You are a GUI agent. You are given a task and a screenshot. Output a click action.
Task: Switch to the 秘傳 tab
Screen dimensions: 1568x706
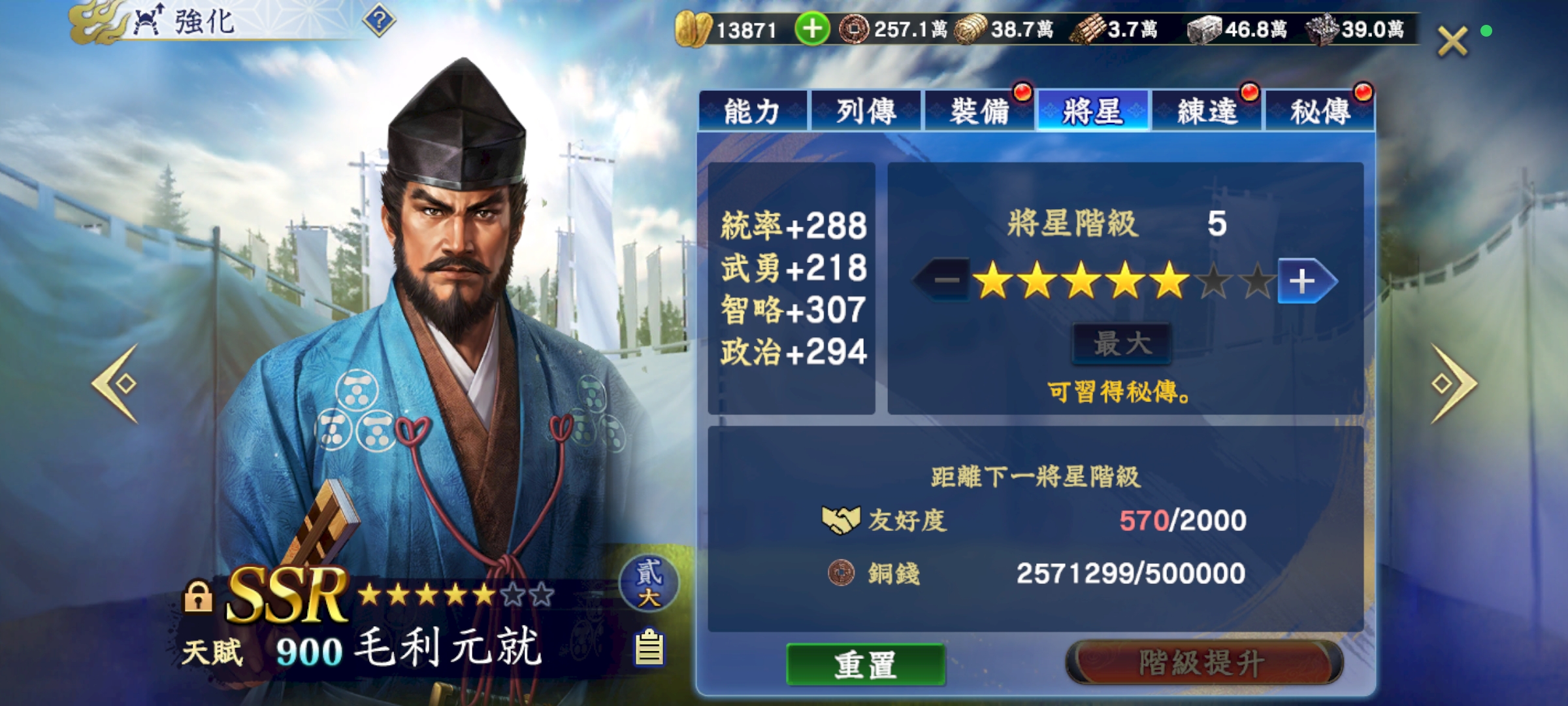point(1320,111)
